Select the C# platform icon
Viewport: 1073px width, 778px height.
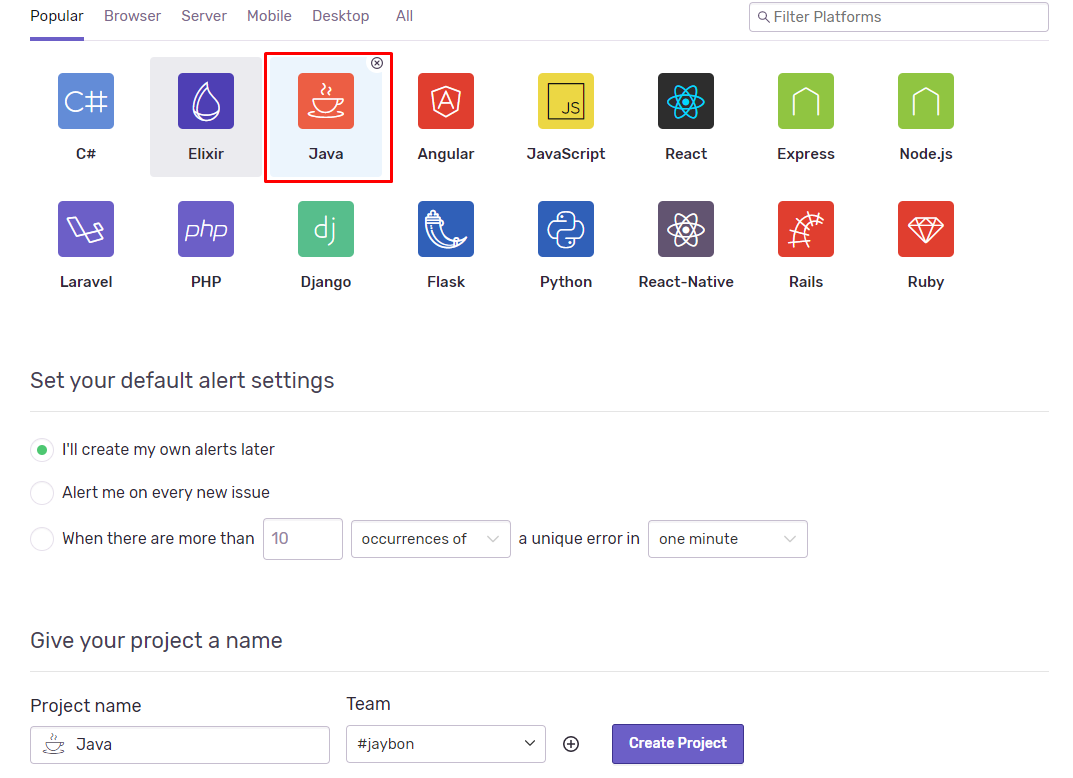coord(86,101)
